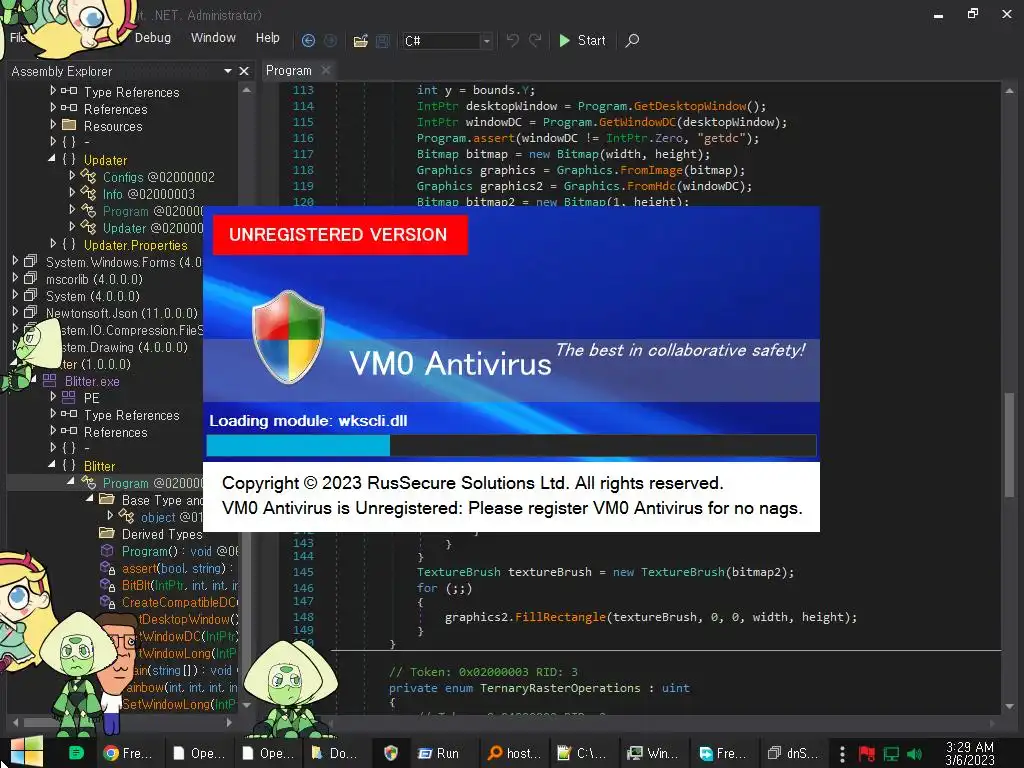Click the Open file folder icon
1024x768 pixels.
point(360,41)
